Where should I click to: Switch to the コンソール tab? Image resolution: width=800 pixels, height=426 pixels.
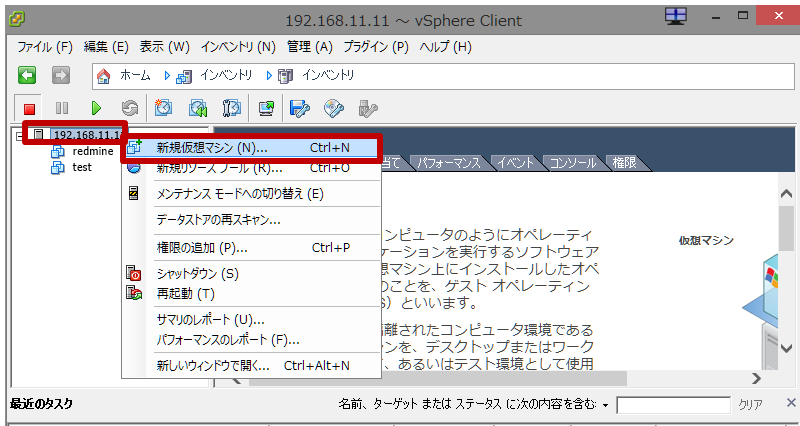(572, 163)
